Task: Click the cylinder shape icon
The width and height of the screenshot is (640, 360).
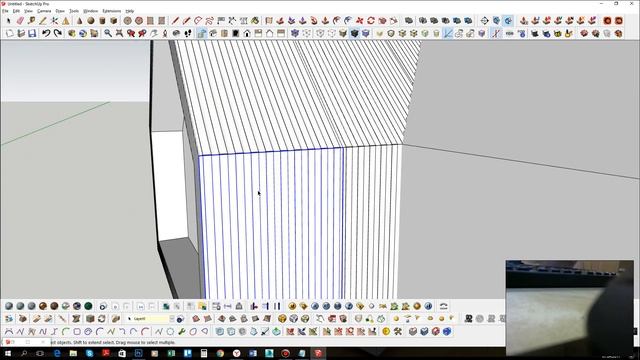Action: 102,20
